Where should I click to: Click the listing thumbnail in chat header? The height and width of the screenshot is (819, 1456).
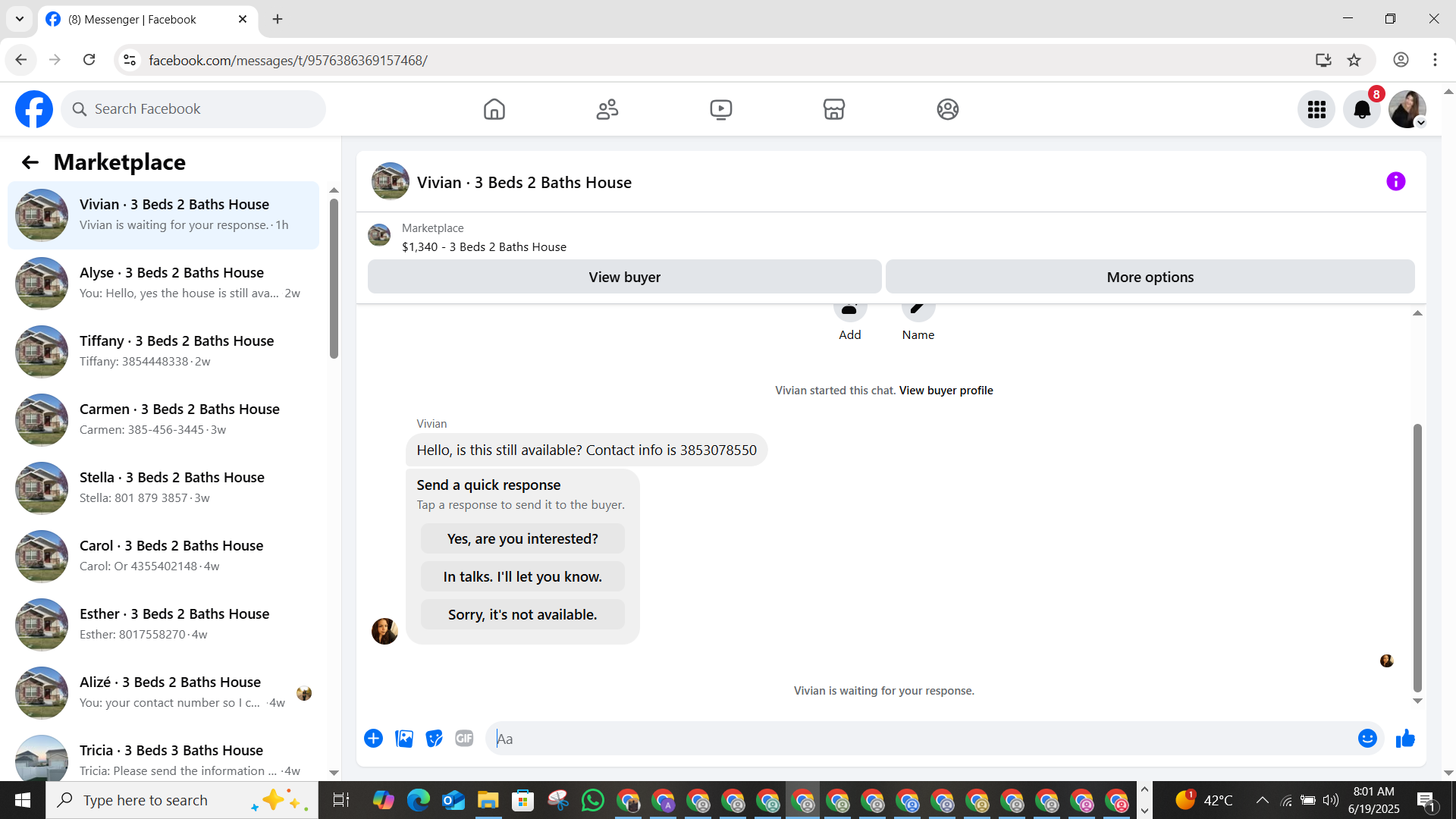click(390, 181)
